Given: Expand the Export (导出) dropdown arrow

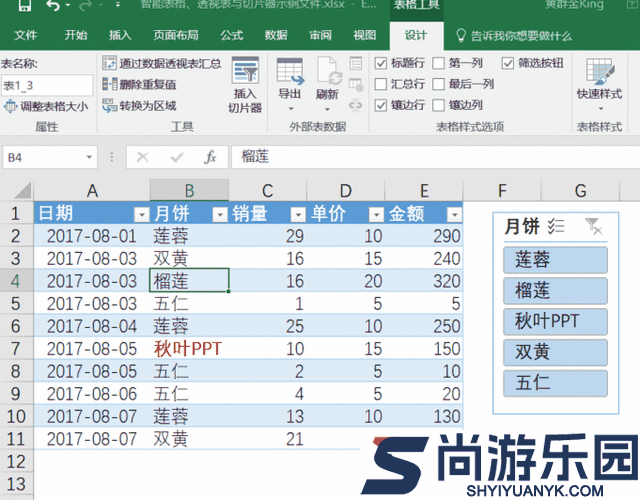Looking at the screenshot, I should click(x=291, y=109).
